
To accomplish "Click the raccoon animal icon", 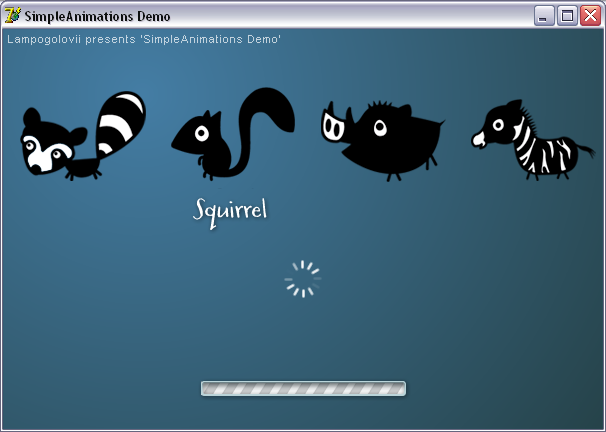I will pos(83,136).
